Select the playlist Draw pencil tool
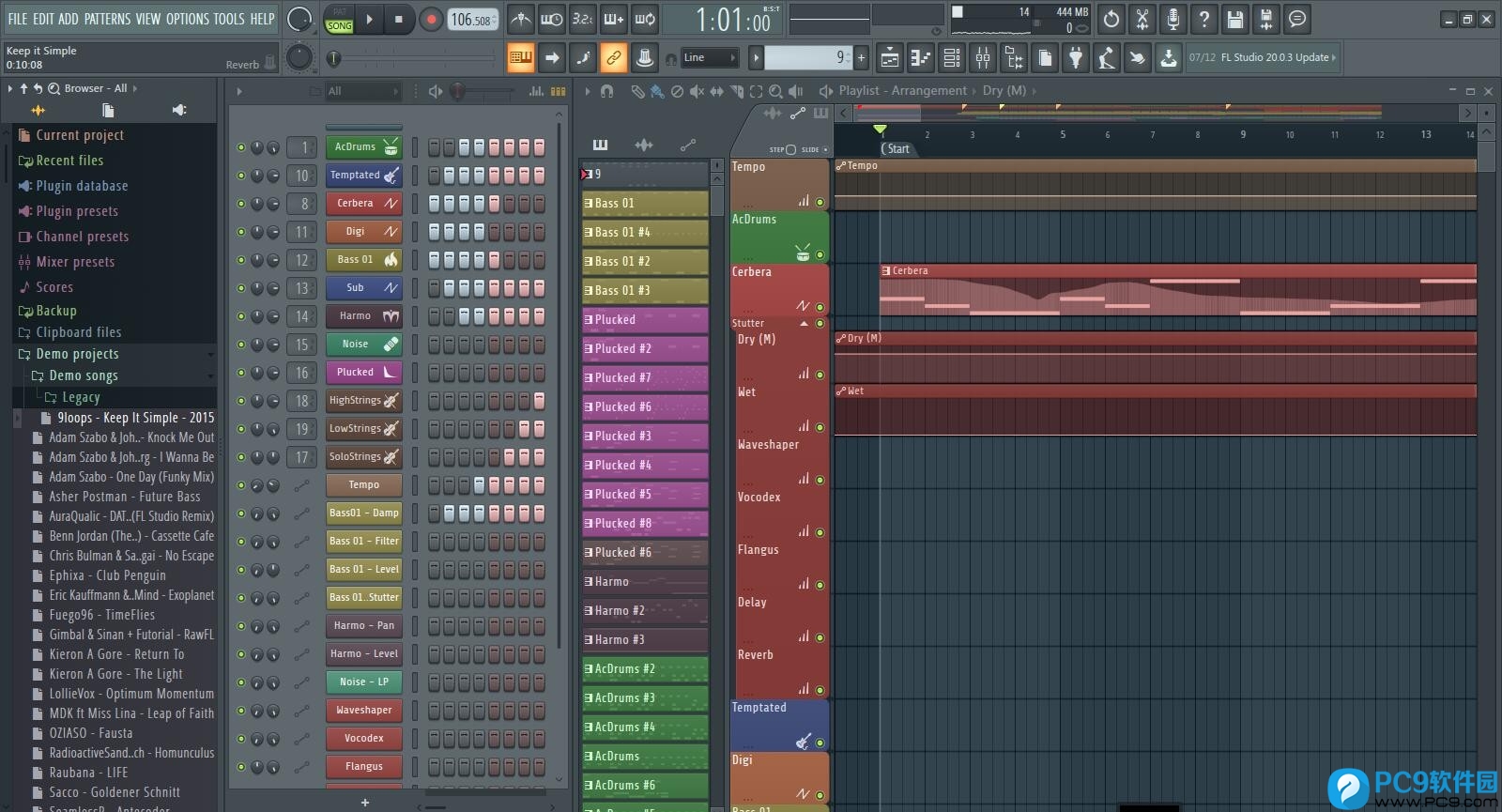 tap(638, 91)
